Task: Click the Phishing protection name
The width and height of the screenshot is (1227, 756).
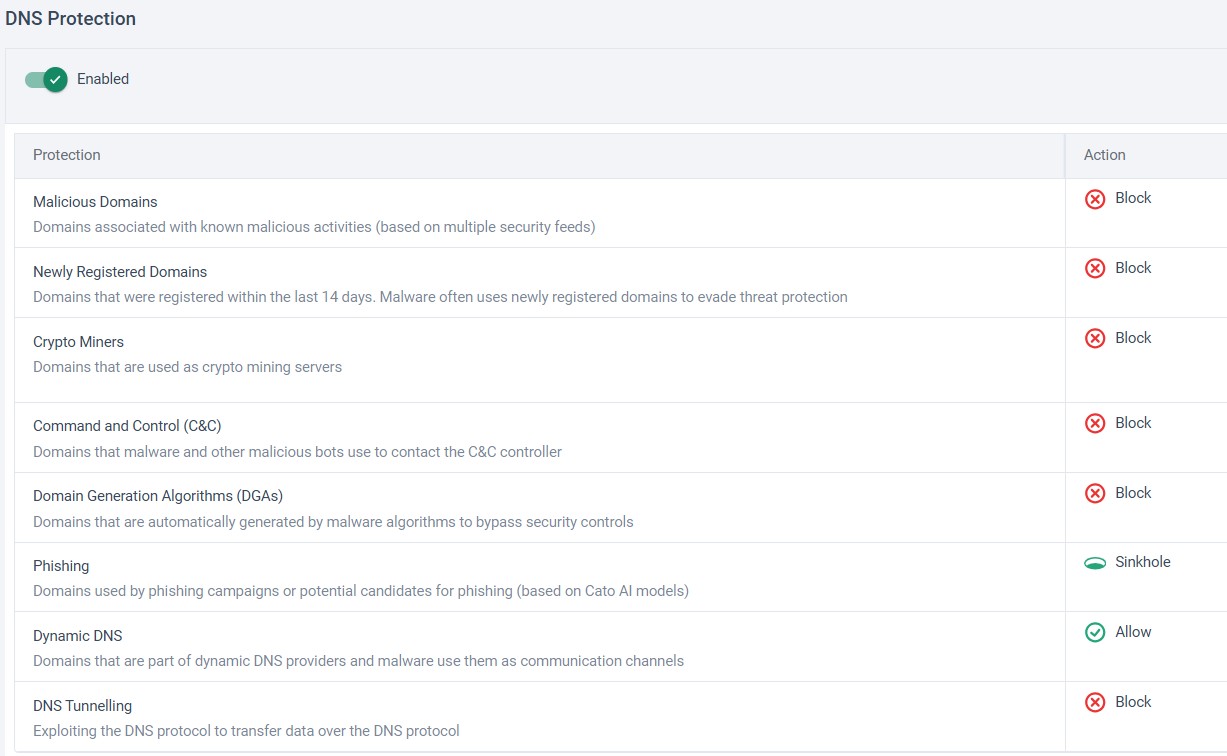Action: [x=61, y=566]
